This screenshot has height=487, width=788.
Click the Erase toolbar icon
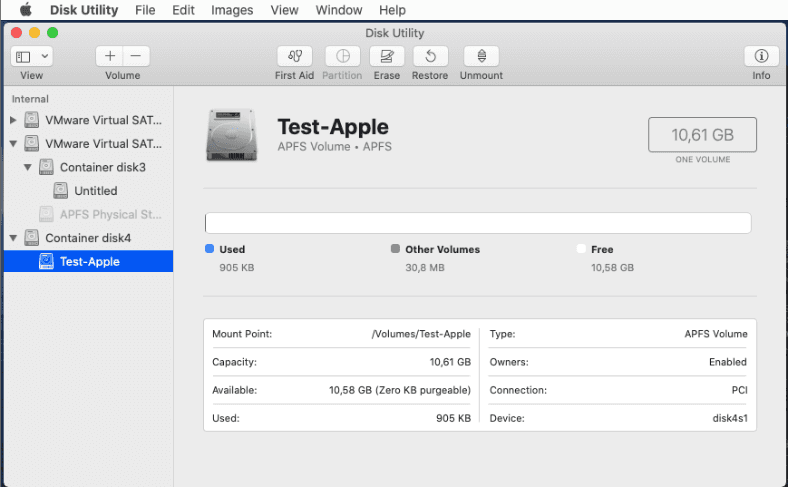coord(386,56)
